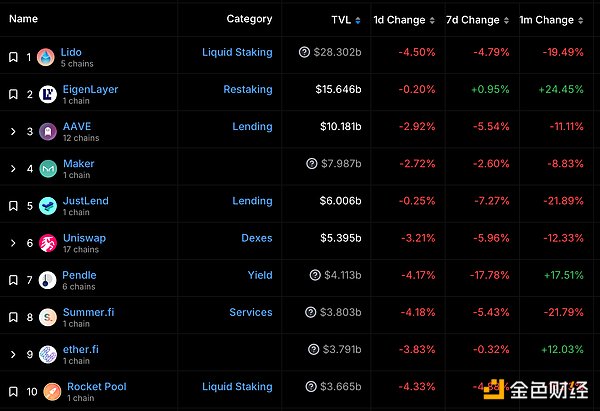Click the question mark beside Maker TVL
This screenshot has height=411, width=600.
point(316,164)
